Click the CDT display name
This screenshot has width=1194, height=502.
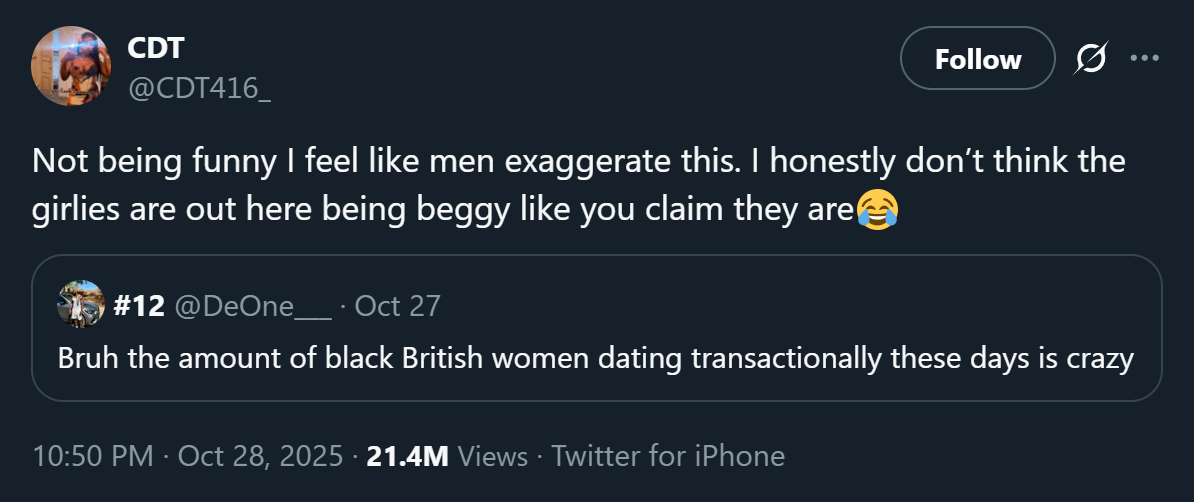tap(155, 48)
